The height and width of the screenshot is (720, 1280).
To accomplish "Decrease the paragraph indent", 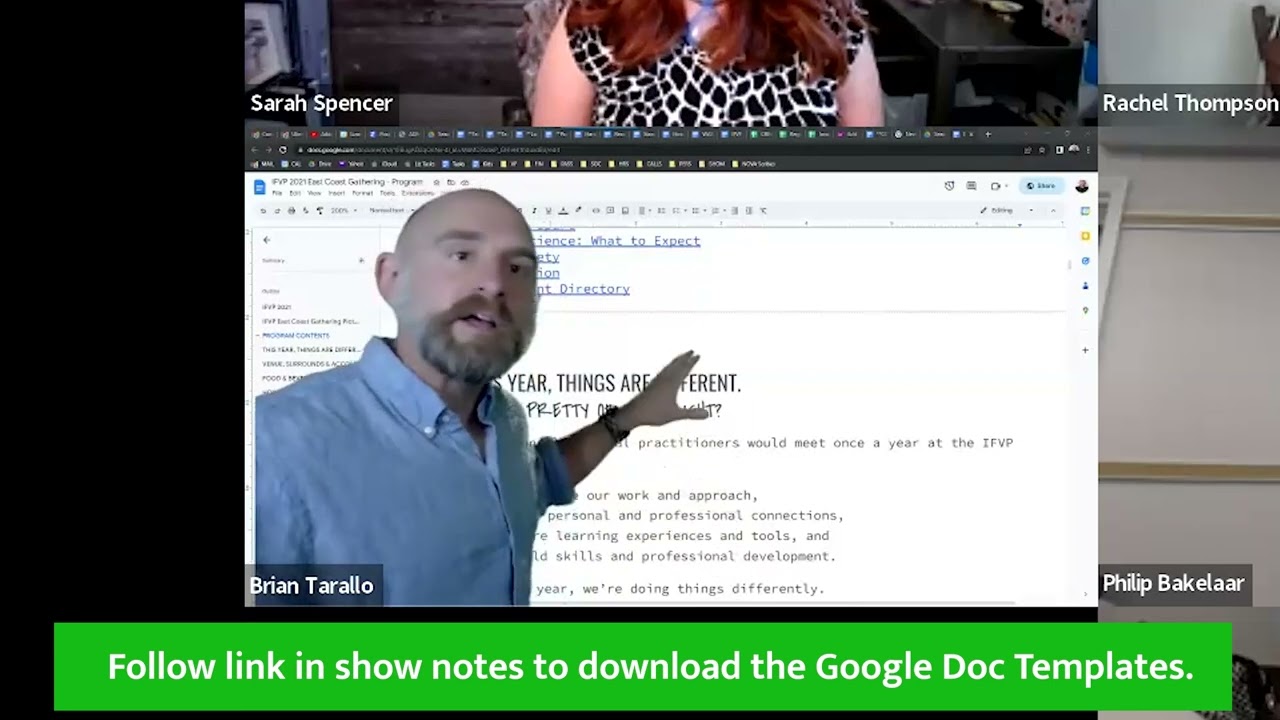I will 734,210.
